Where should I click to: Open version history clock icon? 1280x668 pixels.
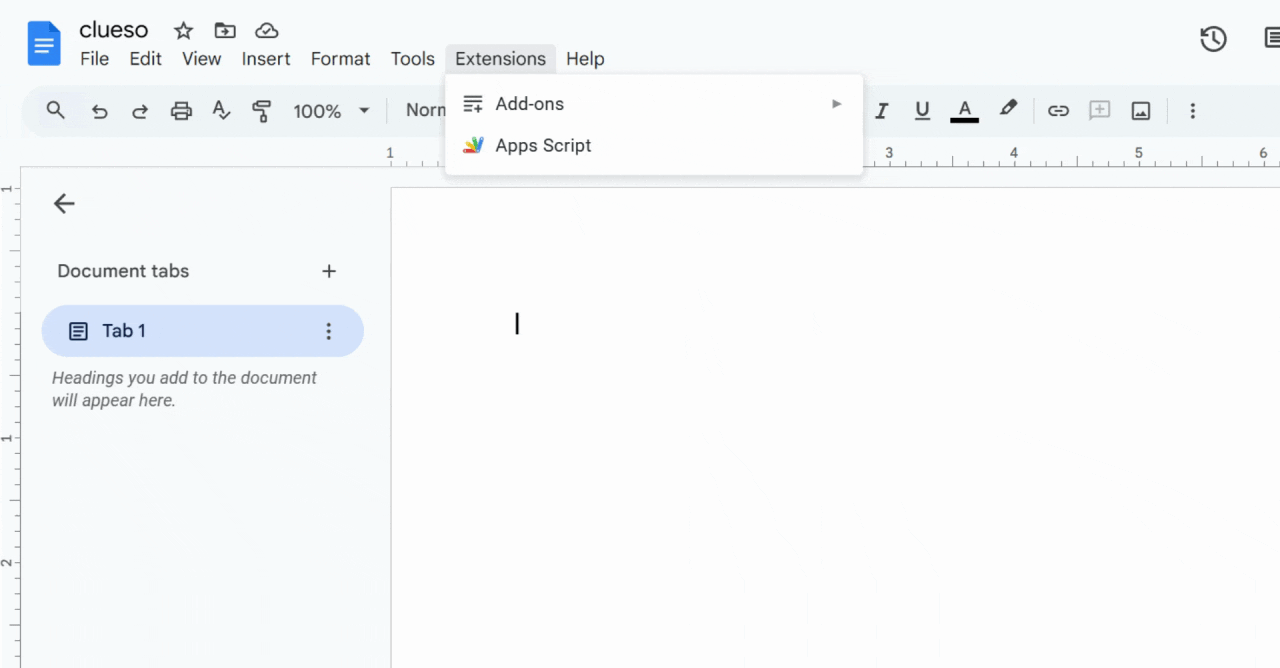pos(1213,39)
